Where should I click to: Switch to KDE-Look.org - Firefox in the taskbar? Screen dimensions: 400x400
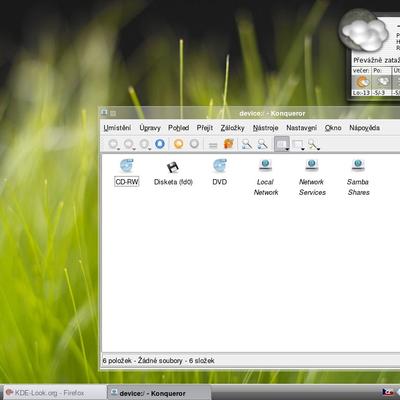pos(55,393)
